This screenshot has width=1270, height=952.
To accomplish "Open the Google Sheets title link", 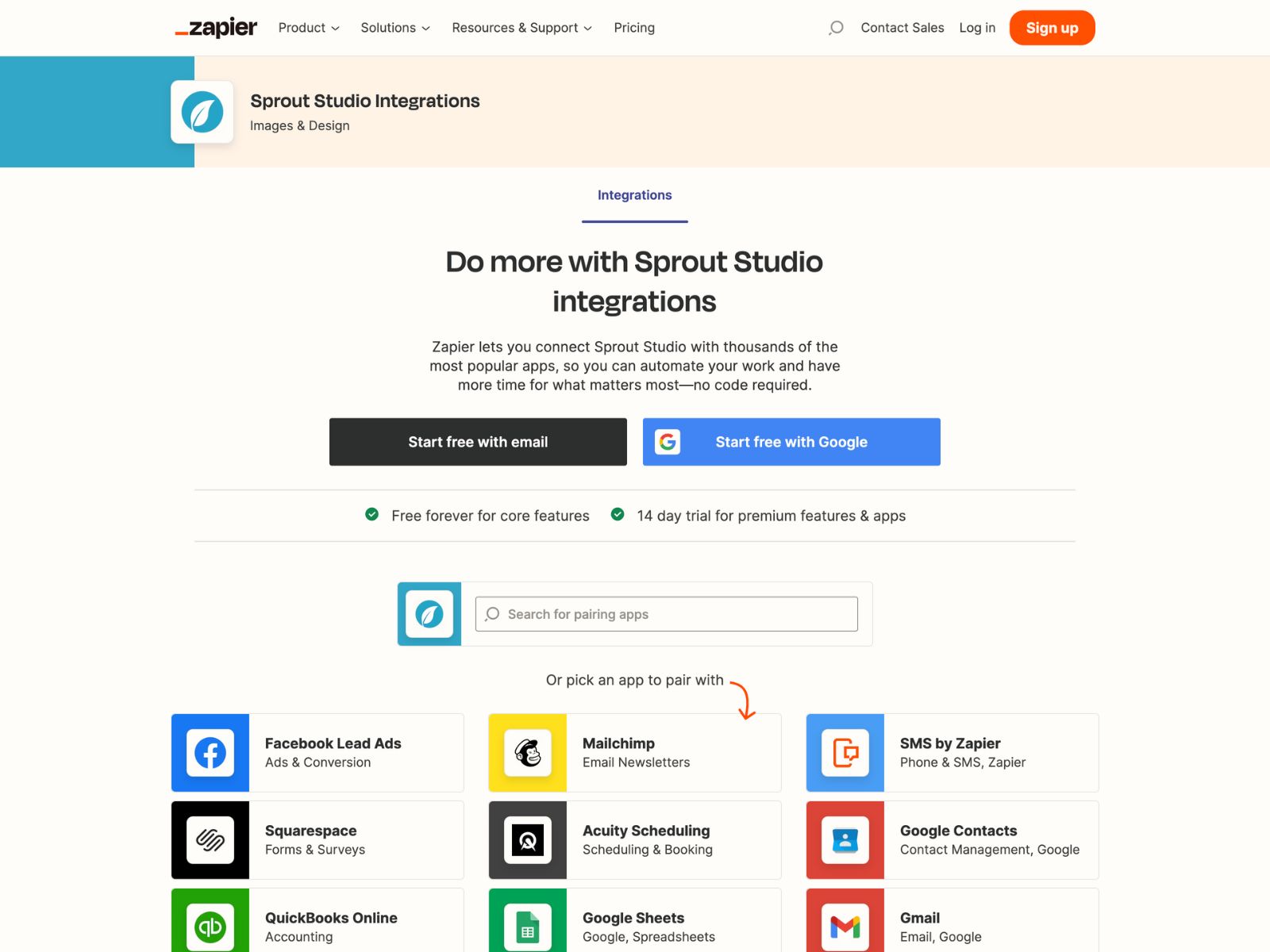I will (633, 918).
